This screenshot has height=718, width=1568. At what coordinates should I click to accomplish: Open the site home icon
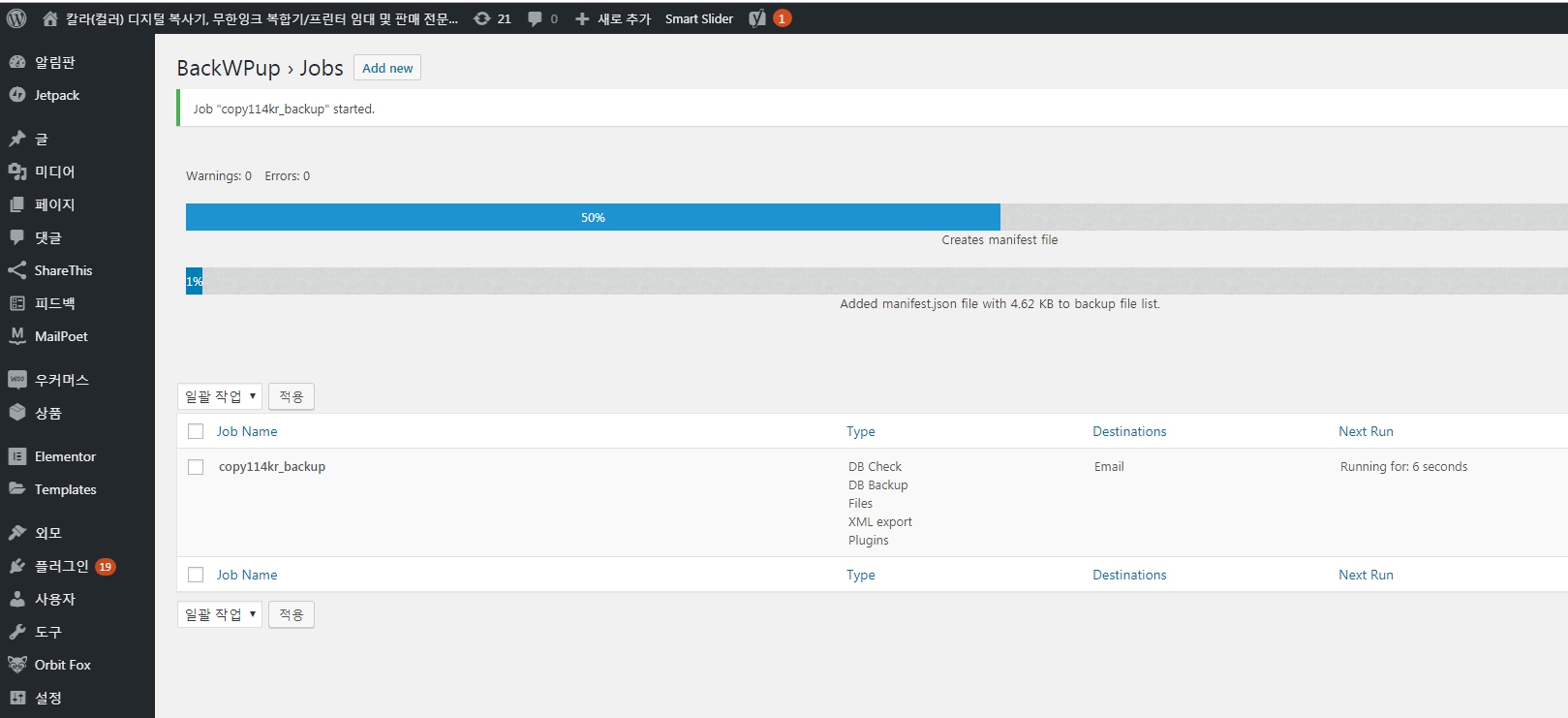[50, 18]
